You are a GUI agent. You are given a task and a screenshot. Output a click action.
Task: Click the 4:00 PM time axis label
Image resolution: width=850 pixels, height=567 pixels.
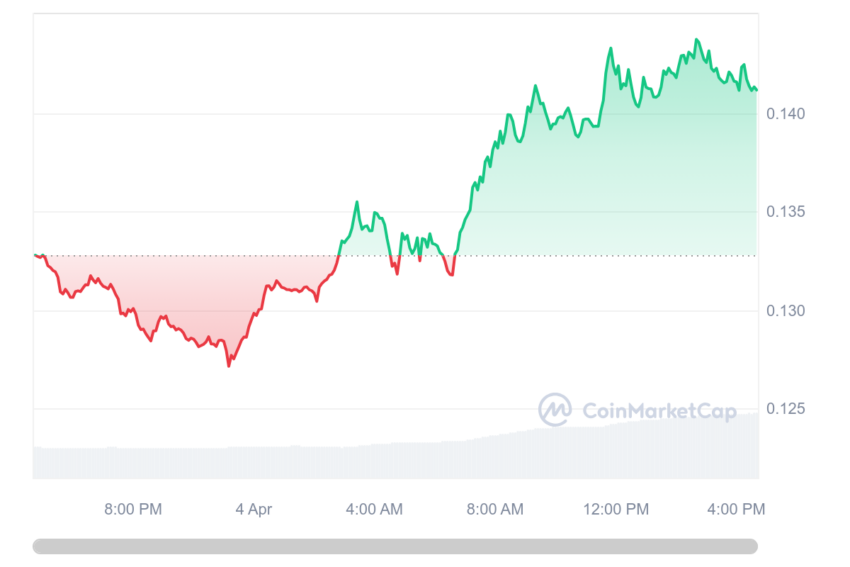pyautogui.click(x=736, y=510)
